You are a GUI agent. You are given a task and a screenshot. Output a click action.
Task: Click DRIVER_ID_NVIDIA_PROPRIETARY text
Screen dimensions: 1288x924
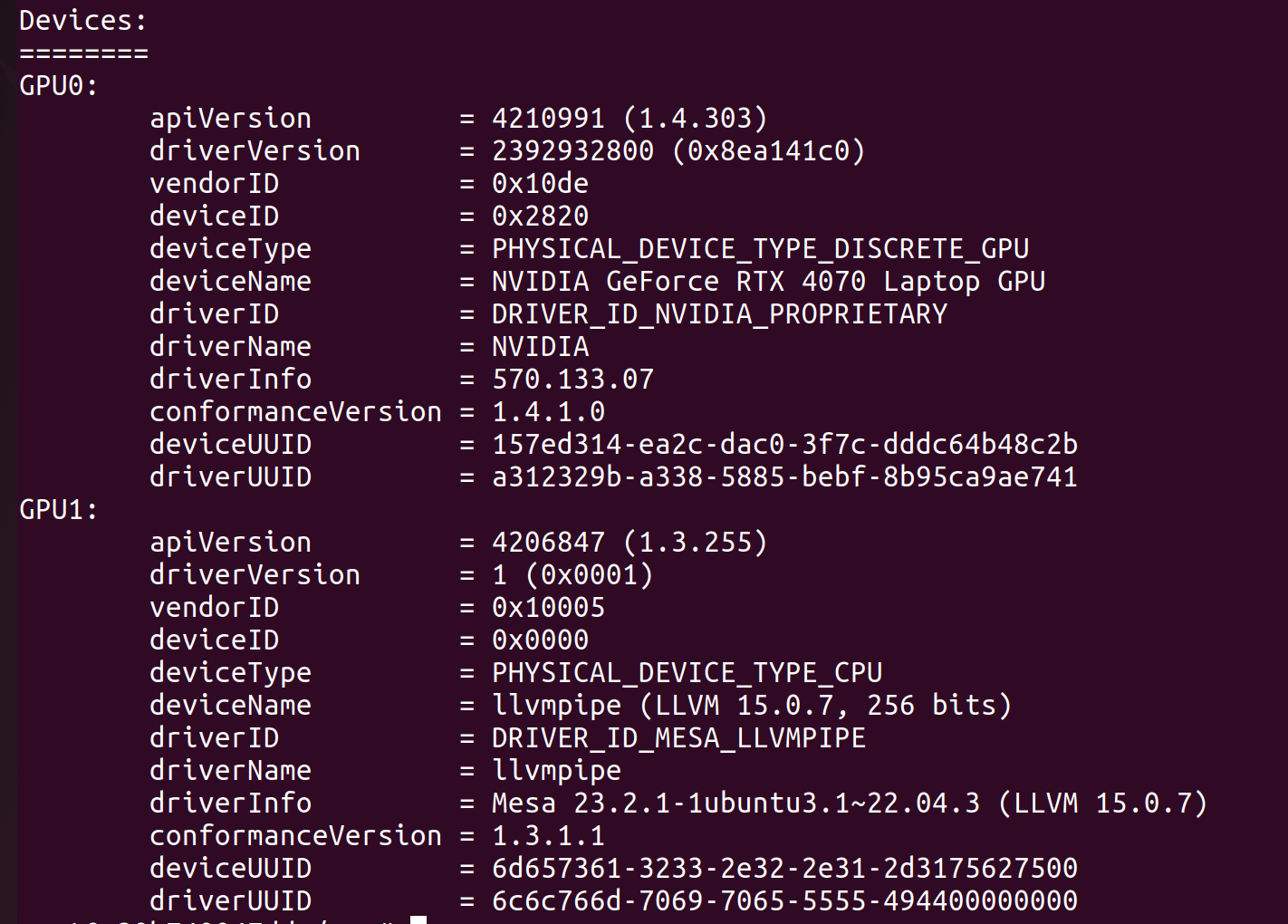(719, 313)
